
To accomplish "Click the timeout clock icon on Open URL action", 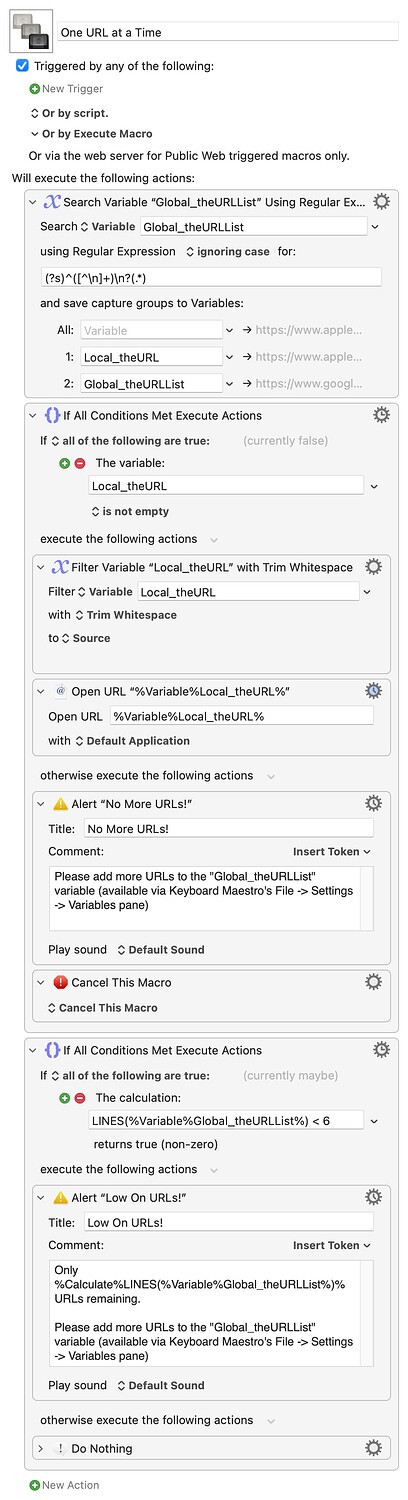I will tap(373, 691).
